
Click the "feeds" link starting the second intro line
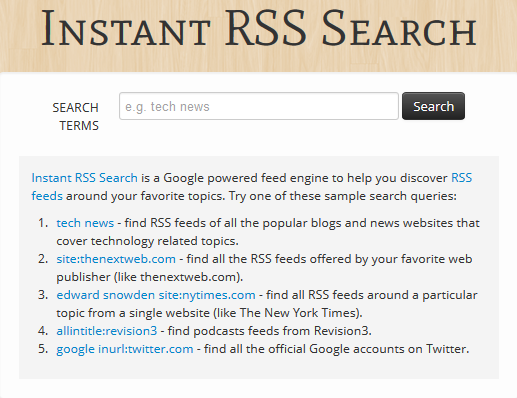click(47, 196)
